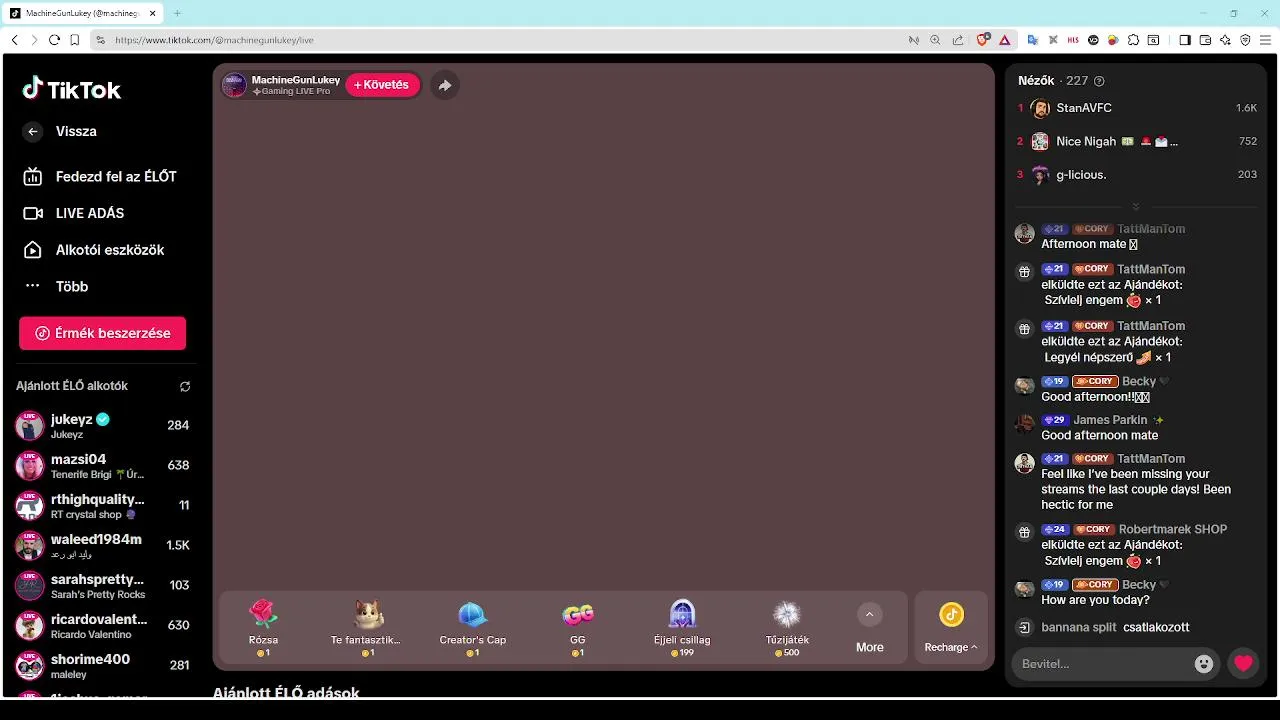Expand the top viewers list

point(1136,206)
